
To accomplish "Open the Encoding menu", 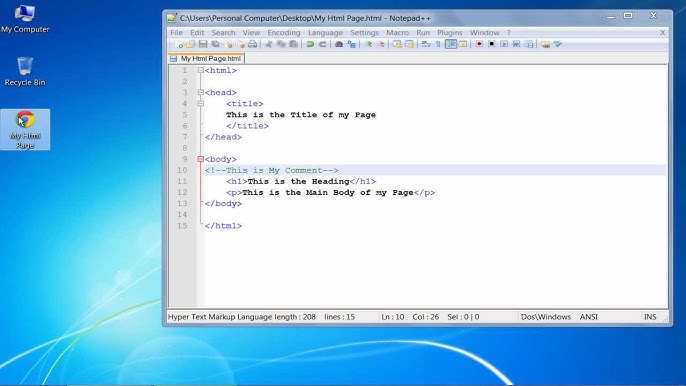I will [x=284, y=33].
